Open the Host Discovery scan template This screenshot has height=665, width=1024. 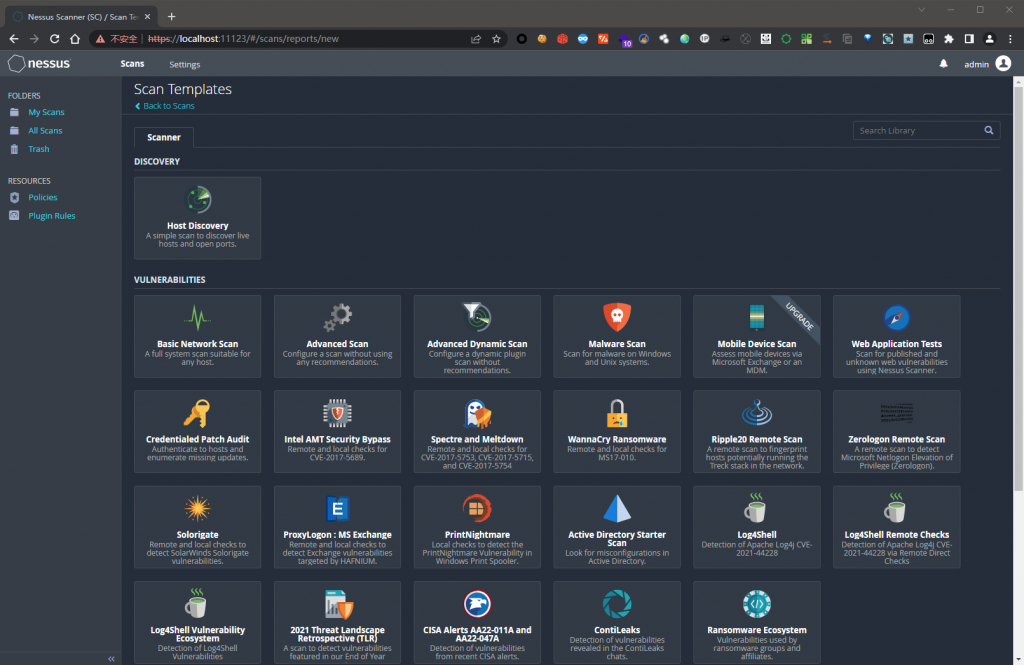click(197, 217)
